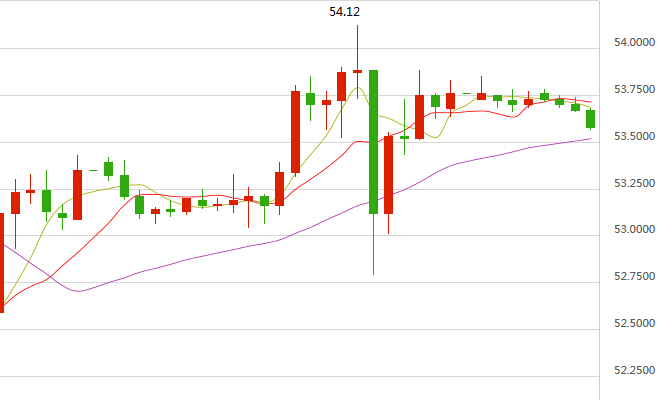The height and width of the screenshot is (400, 670).
Task: Click the yellow moving average line's peak
Action: 357,88
